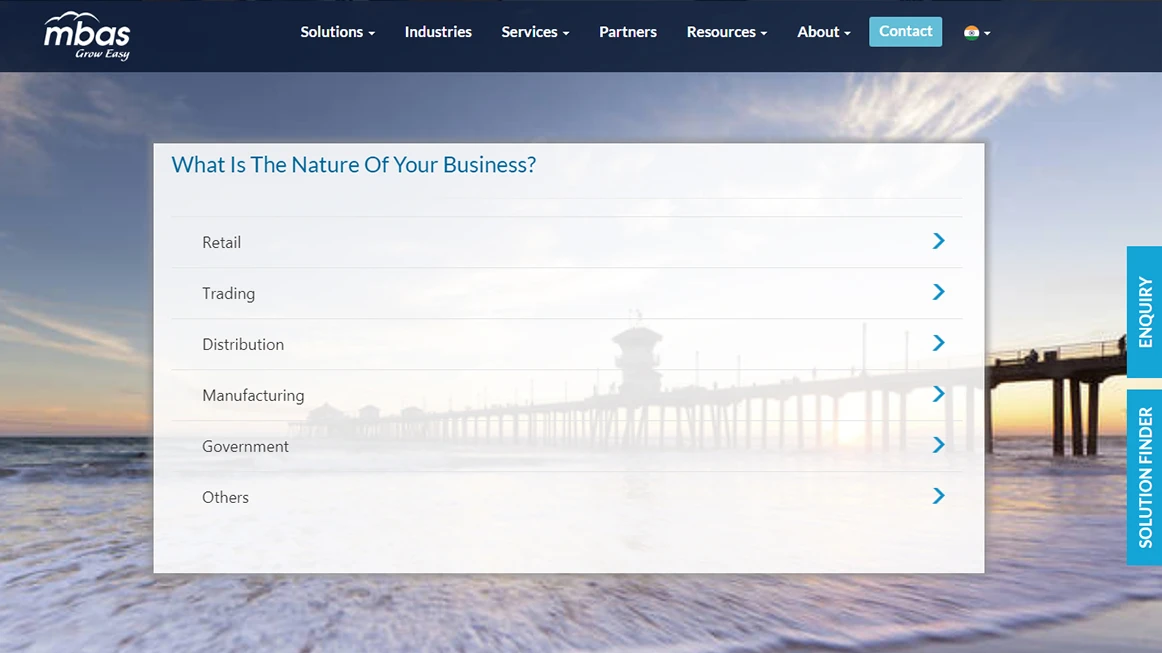This screenshot has height=653, width=1162.
Task: Expand the Services dropdown menu
Action: coord(535,32)
